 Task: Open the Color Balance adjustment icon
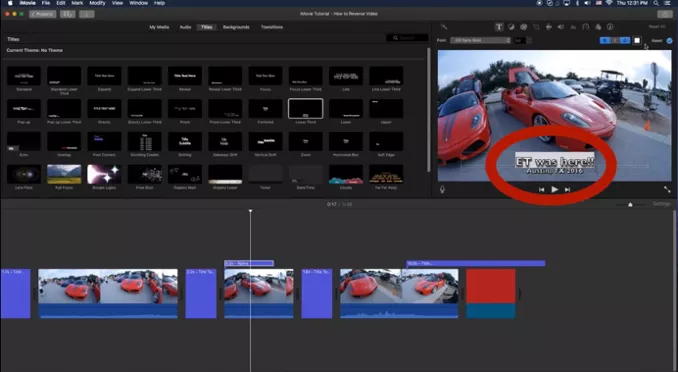click(x=511, y=27)
